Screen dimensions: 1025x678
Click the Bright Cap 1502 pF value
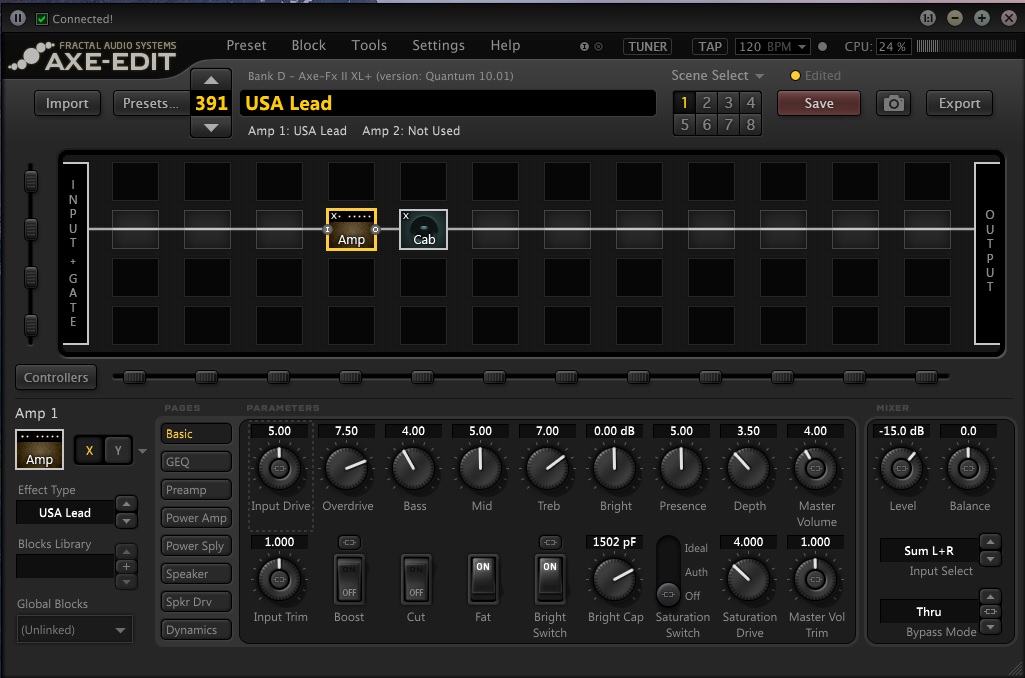(x=614, y=542)
